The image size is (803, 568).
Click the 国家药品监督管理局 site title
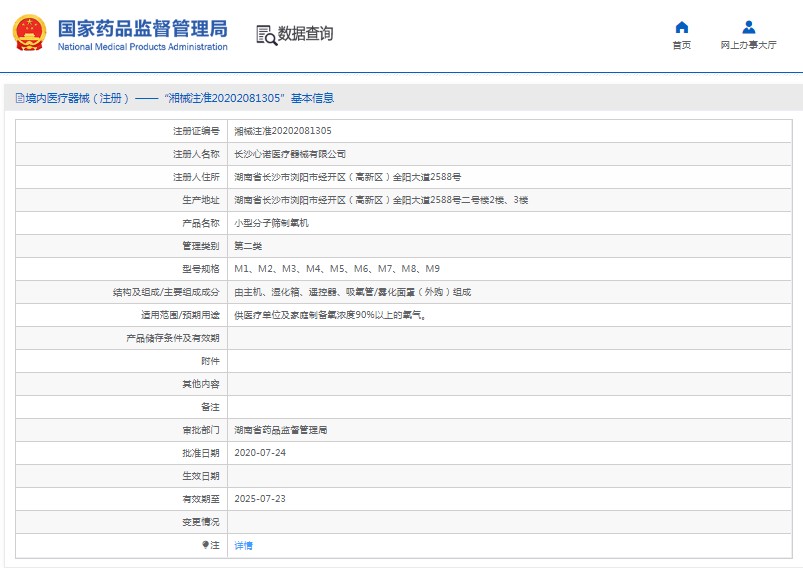(x=142, y=28)
